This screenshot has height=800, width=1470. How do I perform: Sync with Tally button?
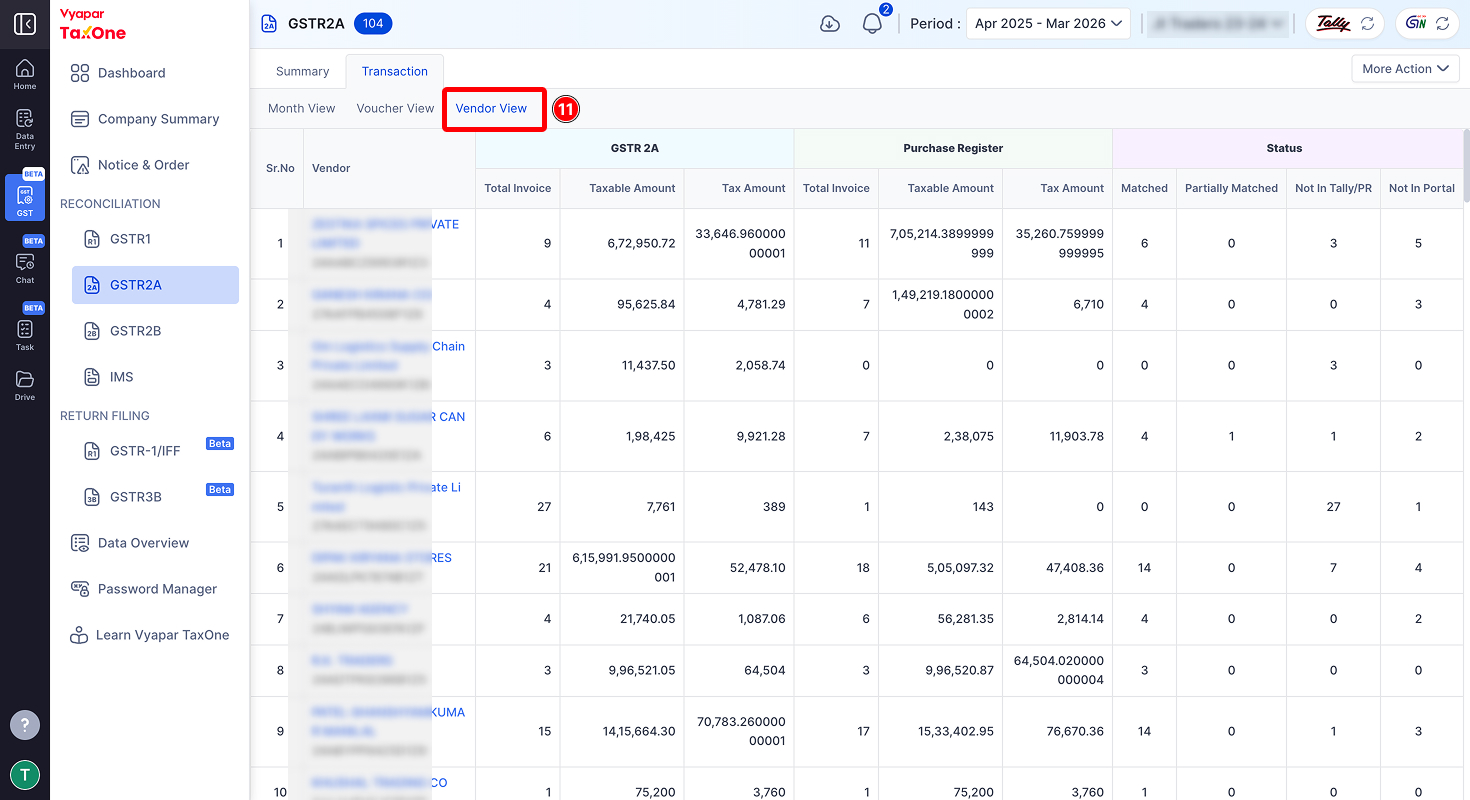point(1345,24)
